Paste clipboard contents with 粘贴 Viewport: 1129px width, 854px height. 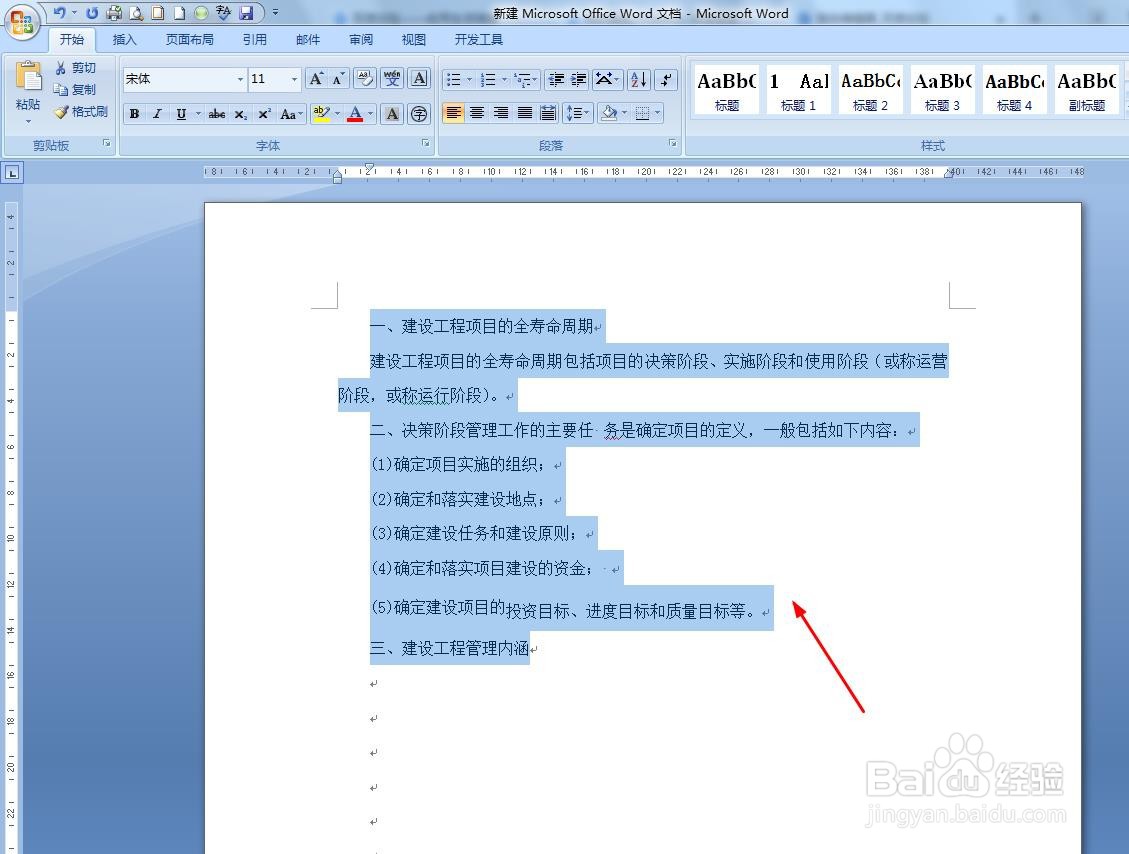[x=28, y=92]
